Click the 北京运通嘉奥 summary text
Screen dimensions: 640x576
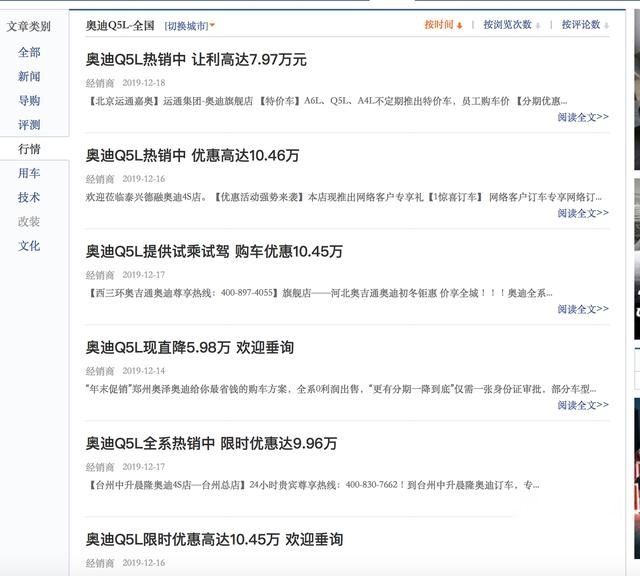pyautogui.click(x=327, y=101)
